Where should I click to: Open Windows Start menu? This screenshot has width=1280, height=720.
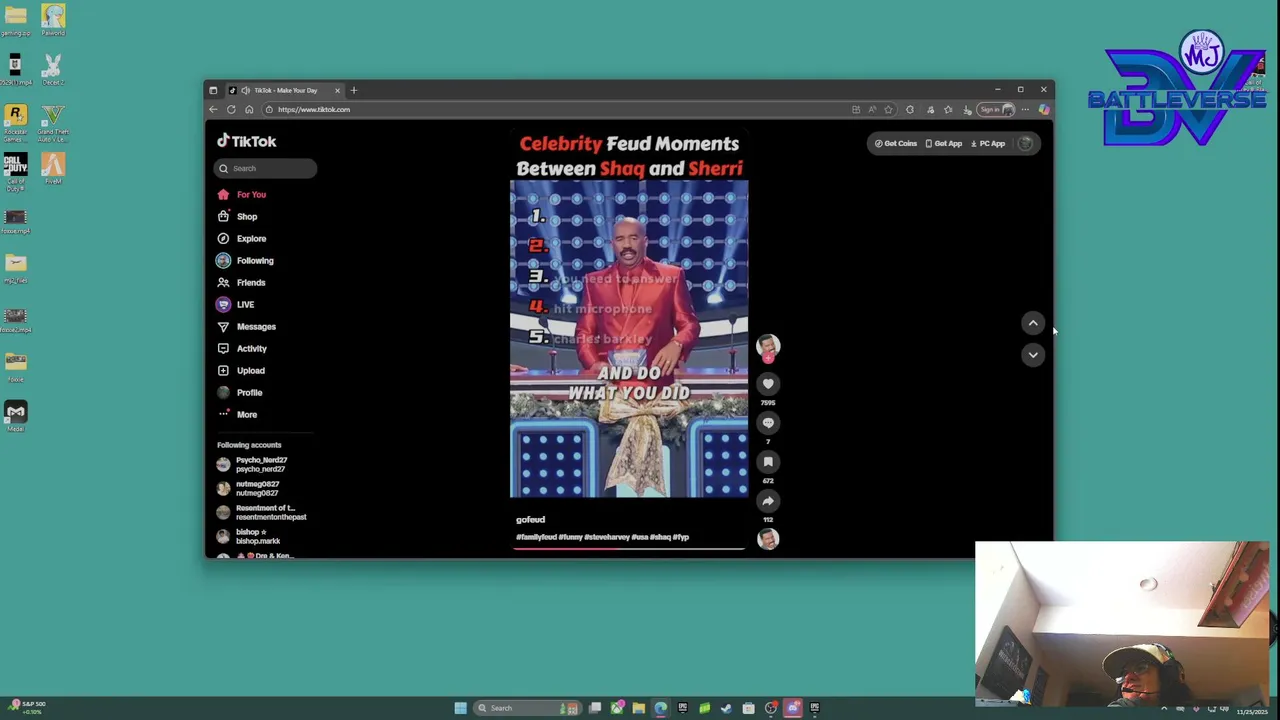point(460,708)
